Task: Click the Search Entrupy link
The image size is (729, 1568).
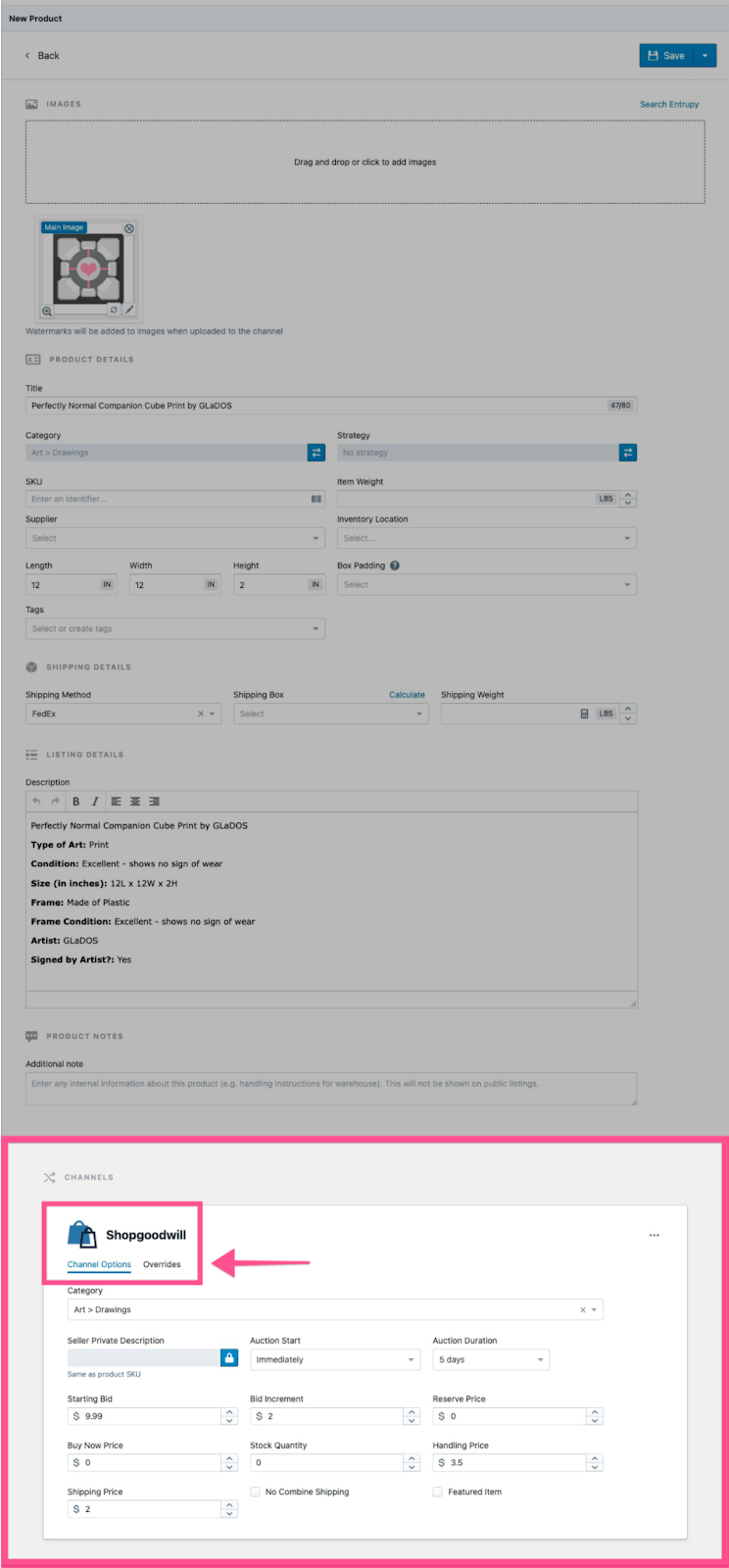Action: tap(669, 104)
